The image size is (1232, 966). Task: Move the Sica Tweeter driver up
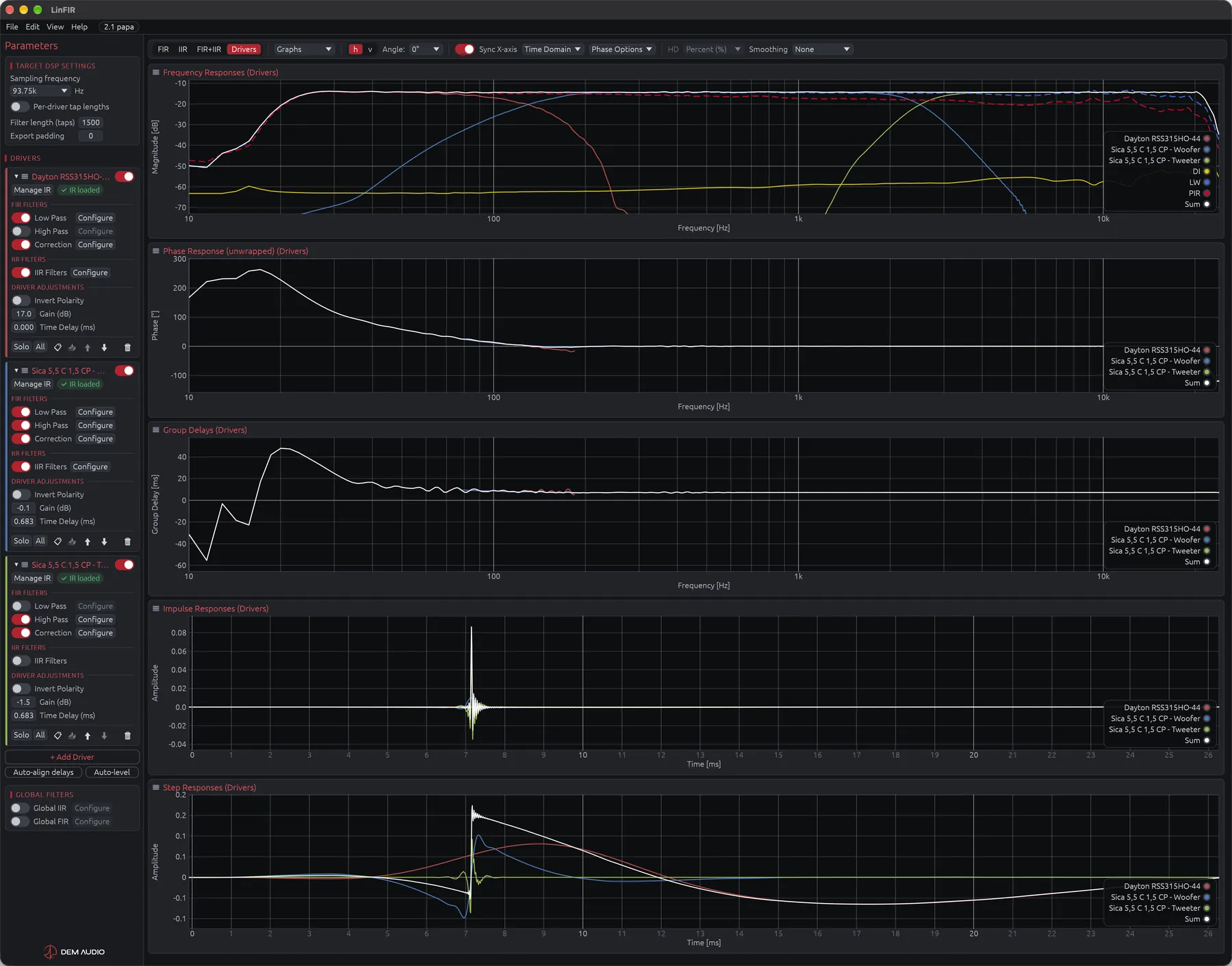point(88,735)
